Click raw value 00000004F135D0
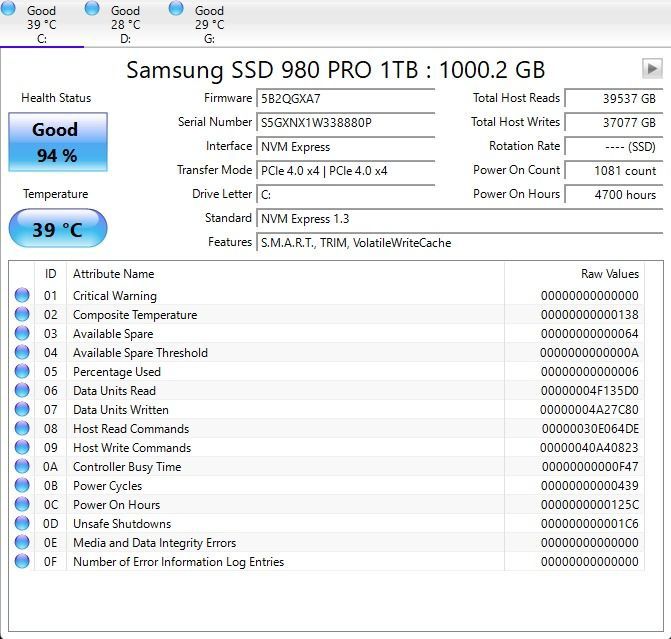Image resolution: width=671 pixels, height=639 pixels. pos(590,391)
